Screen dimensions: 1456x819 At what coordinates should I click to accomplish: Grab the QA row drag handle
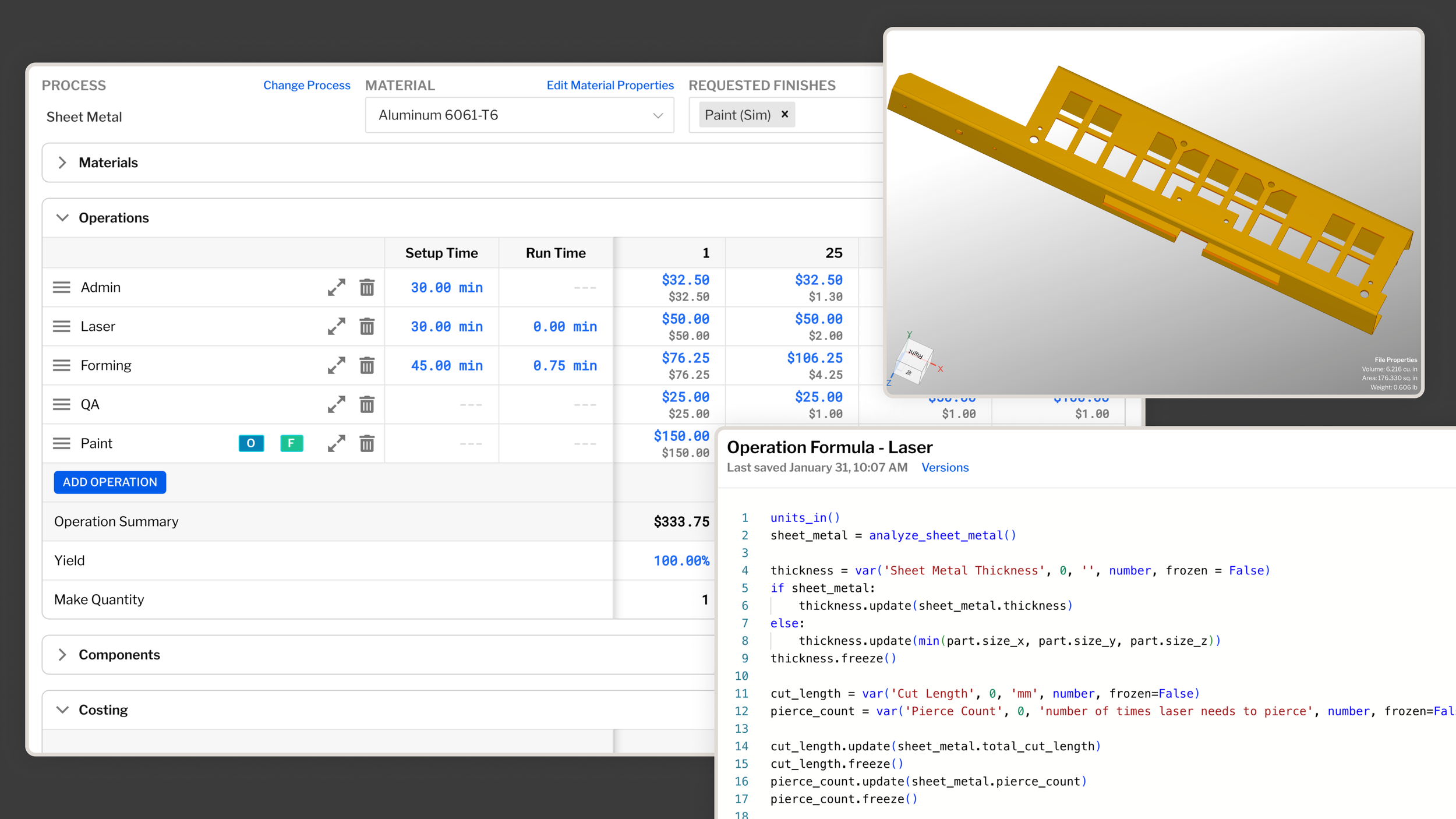[x=62, y=404]
